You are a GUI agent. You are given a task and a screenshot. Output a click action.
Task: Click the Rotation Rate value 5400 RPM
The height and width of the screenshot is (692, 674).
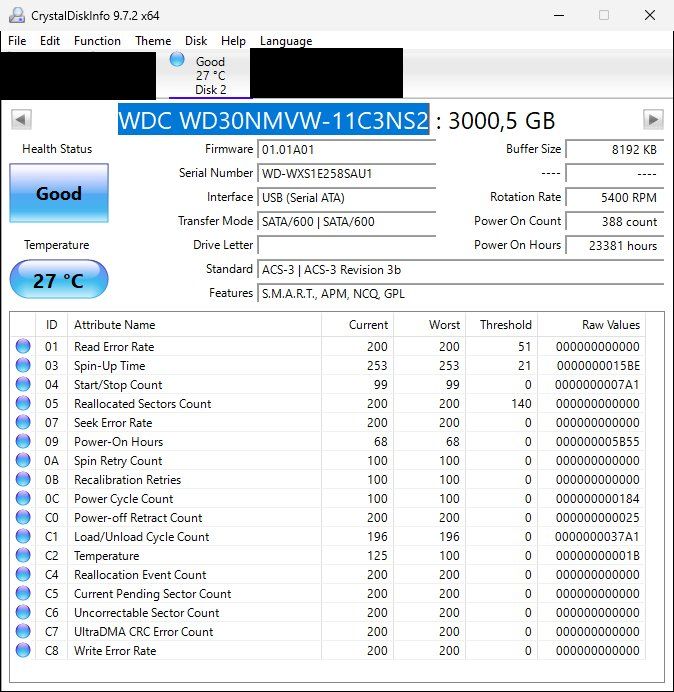click(x=614, y=198)
